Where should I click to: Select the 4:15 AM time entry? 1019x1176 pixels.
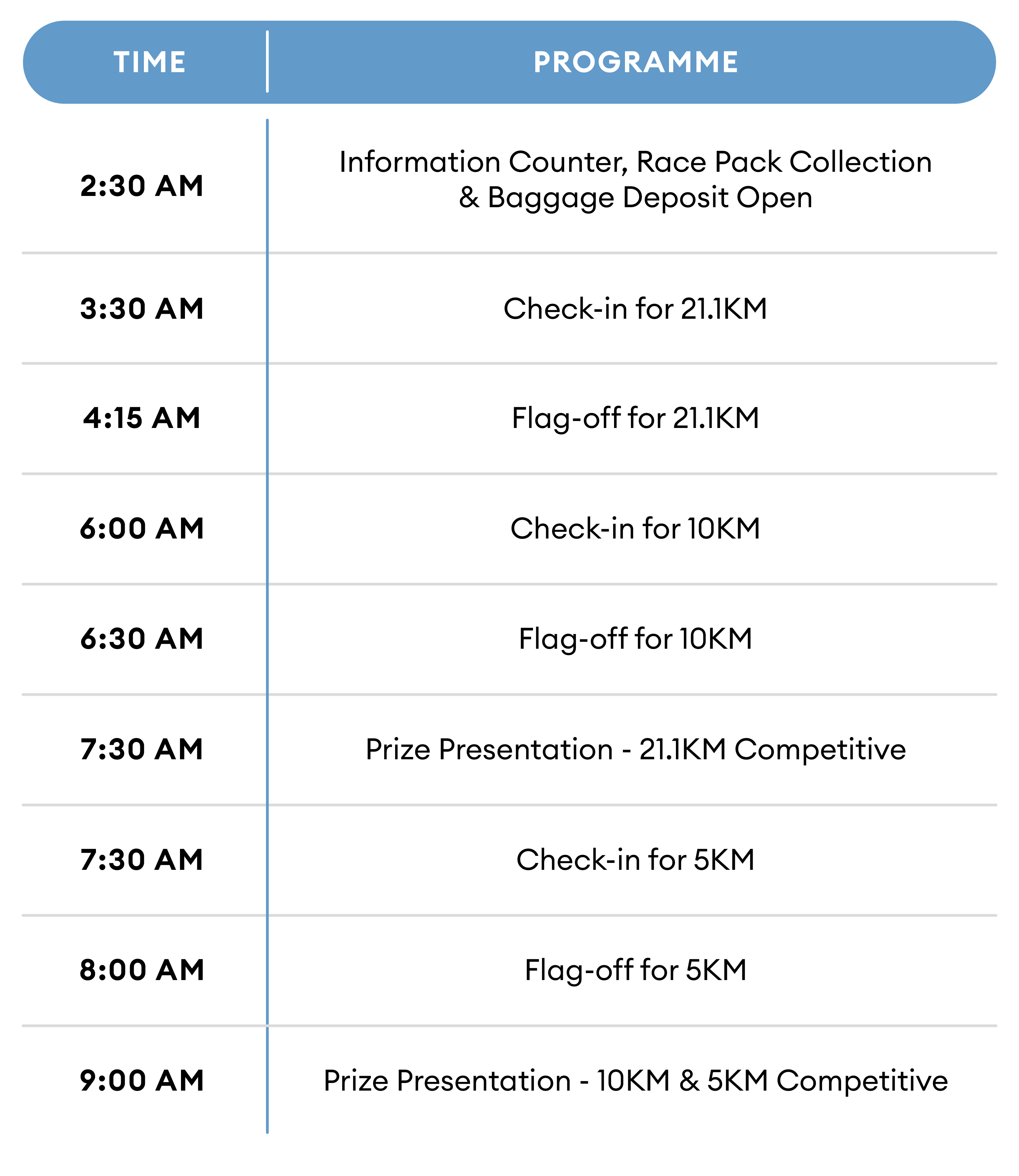click(x=142, y=418)
